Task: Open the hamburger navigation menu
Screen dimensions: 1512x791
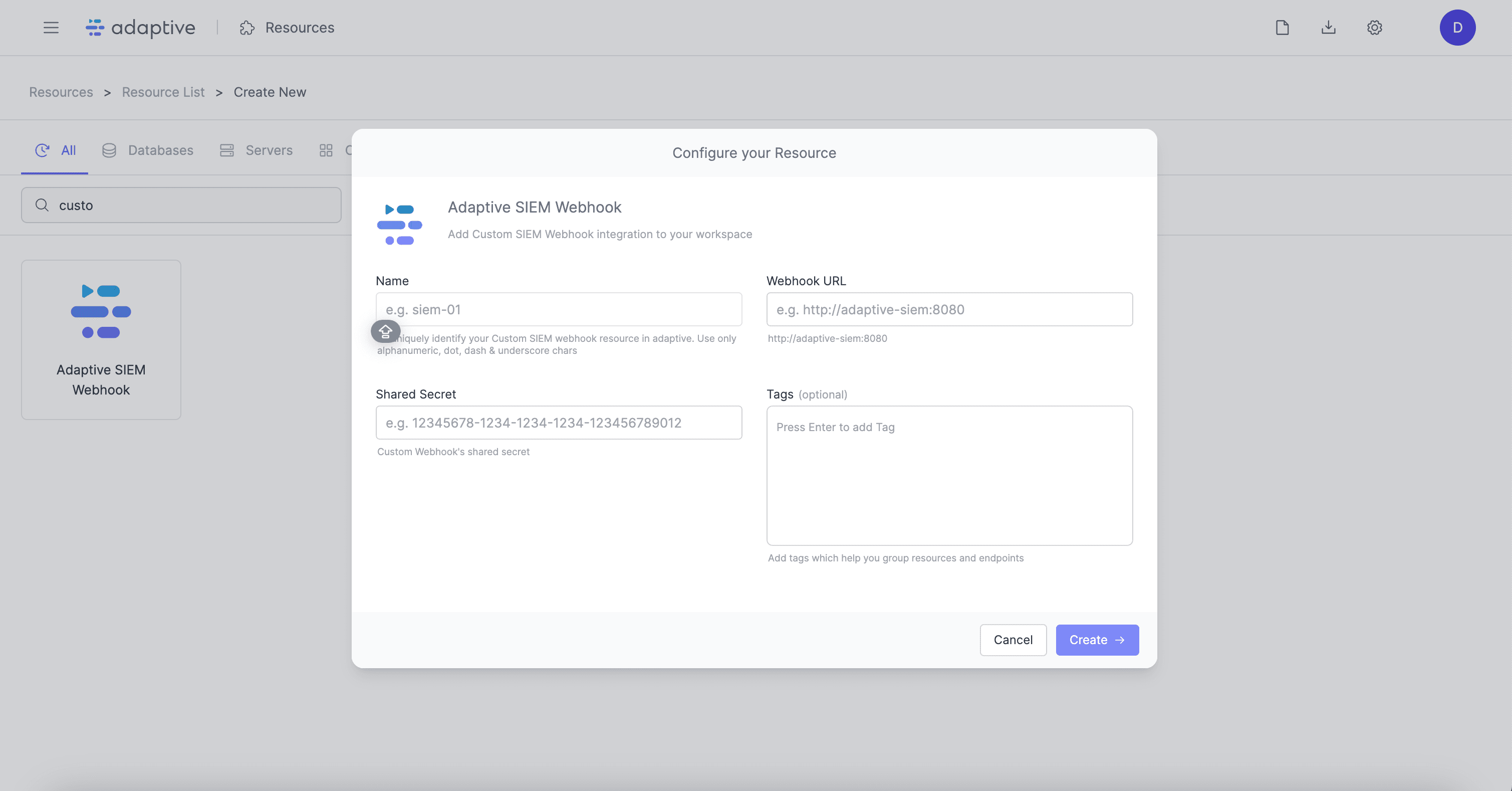Action: click(51, 28)
